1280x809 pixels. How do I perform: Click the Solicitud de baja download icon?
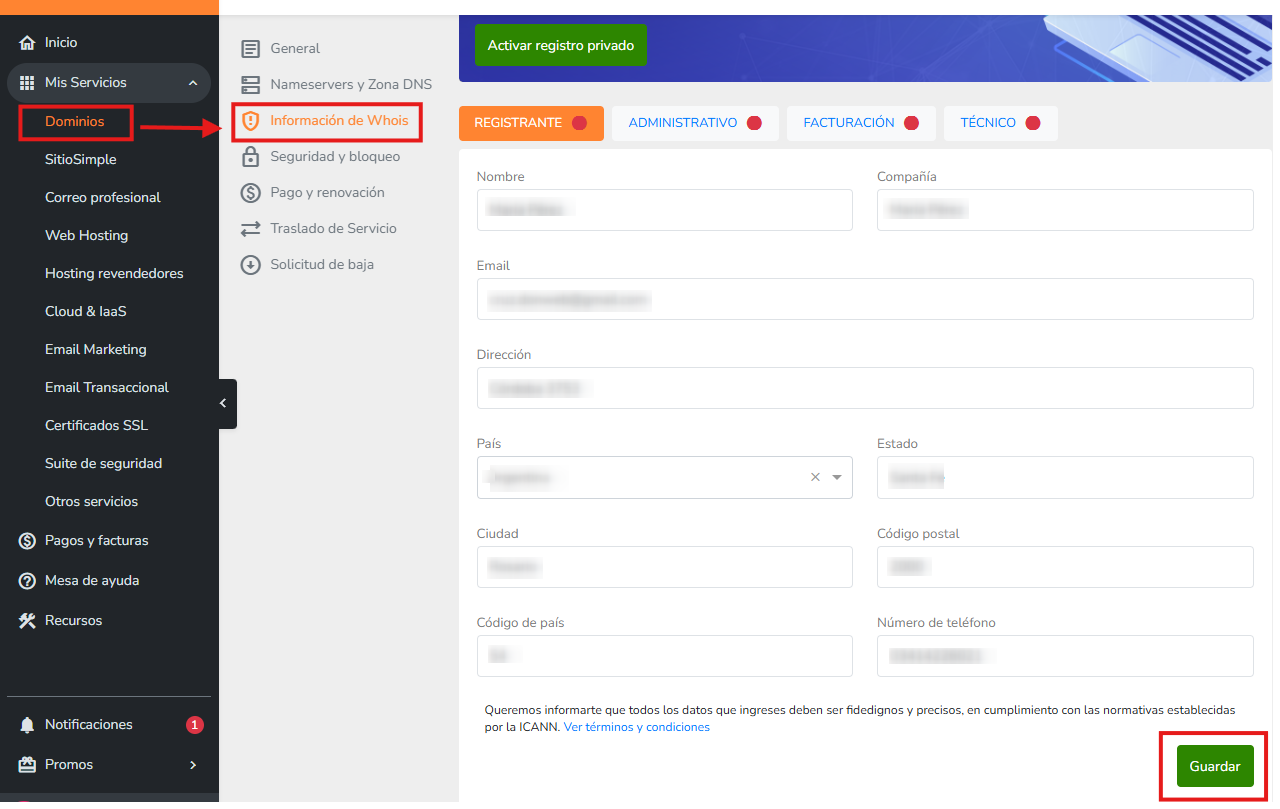coord(251,264)
